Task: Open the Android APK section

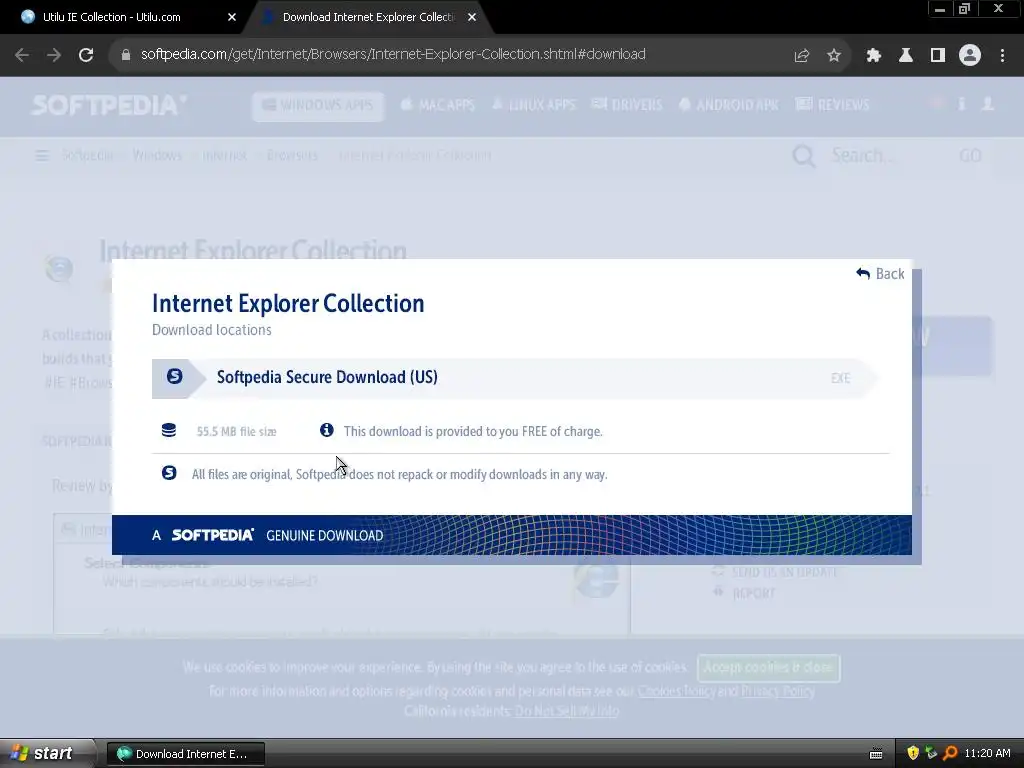Action: 729,105
